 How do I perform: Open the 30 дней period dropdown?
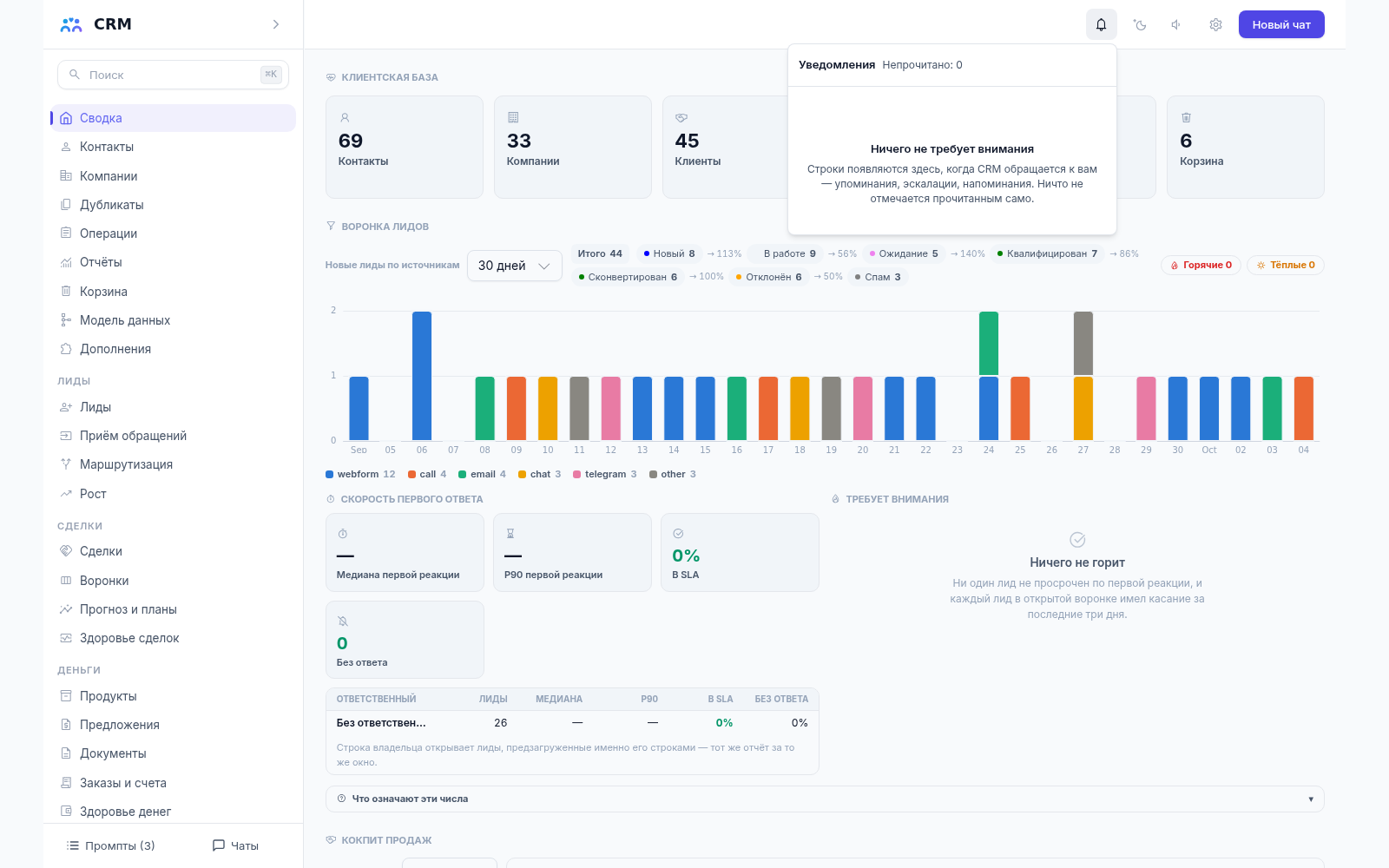point(515,266)
